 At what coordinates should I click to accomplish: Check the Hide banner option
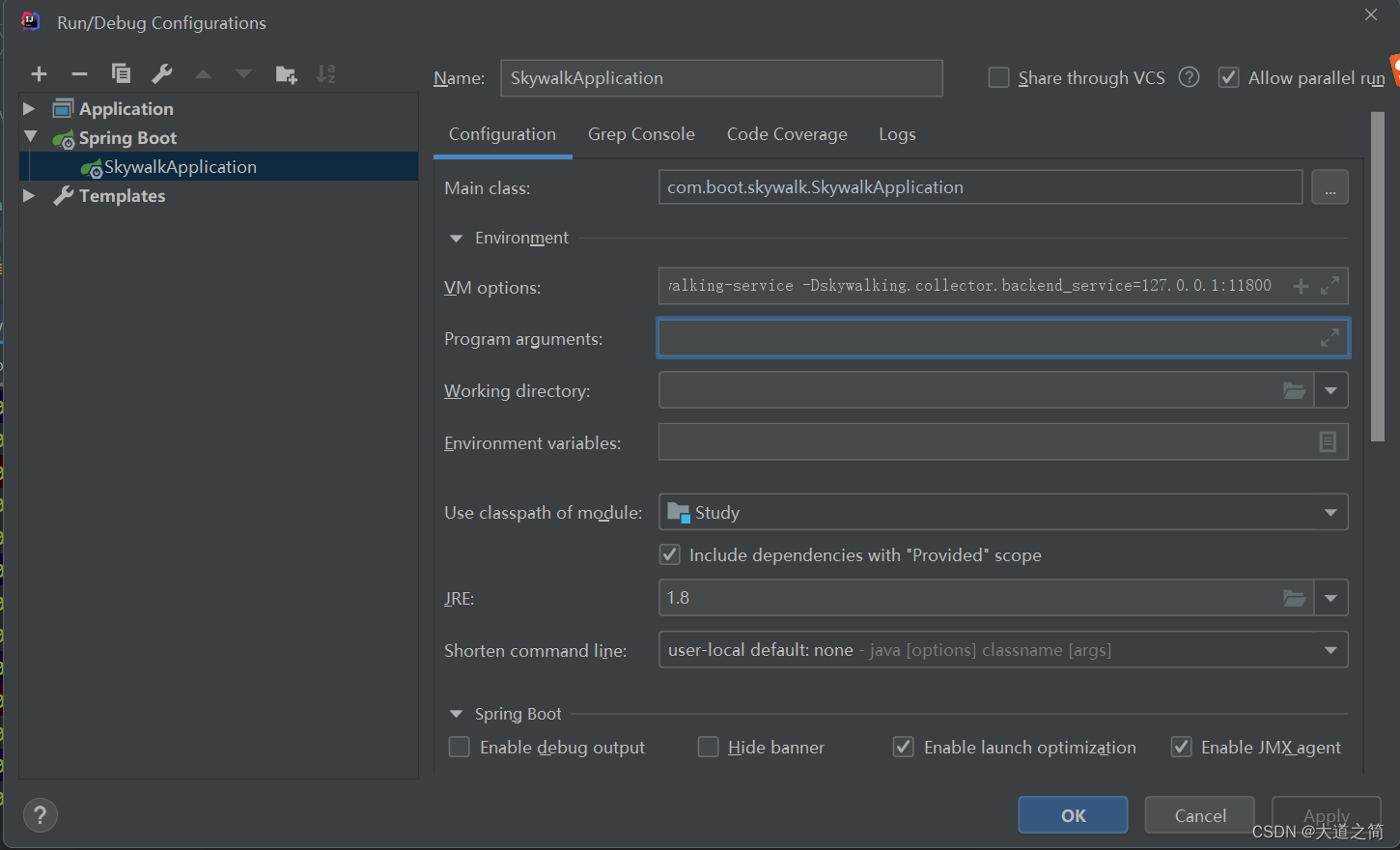709,748
